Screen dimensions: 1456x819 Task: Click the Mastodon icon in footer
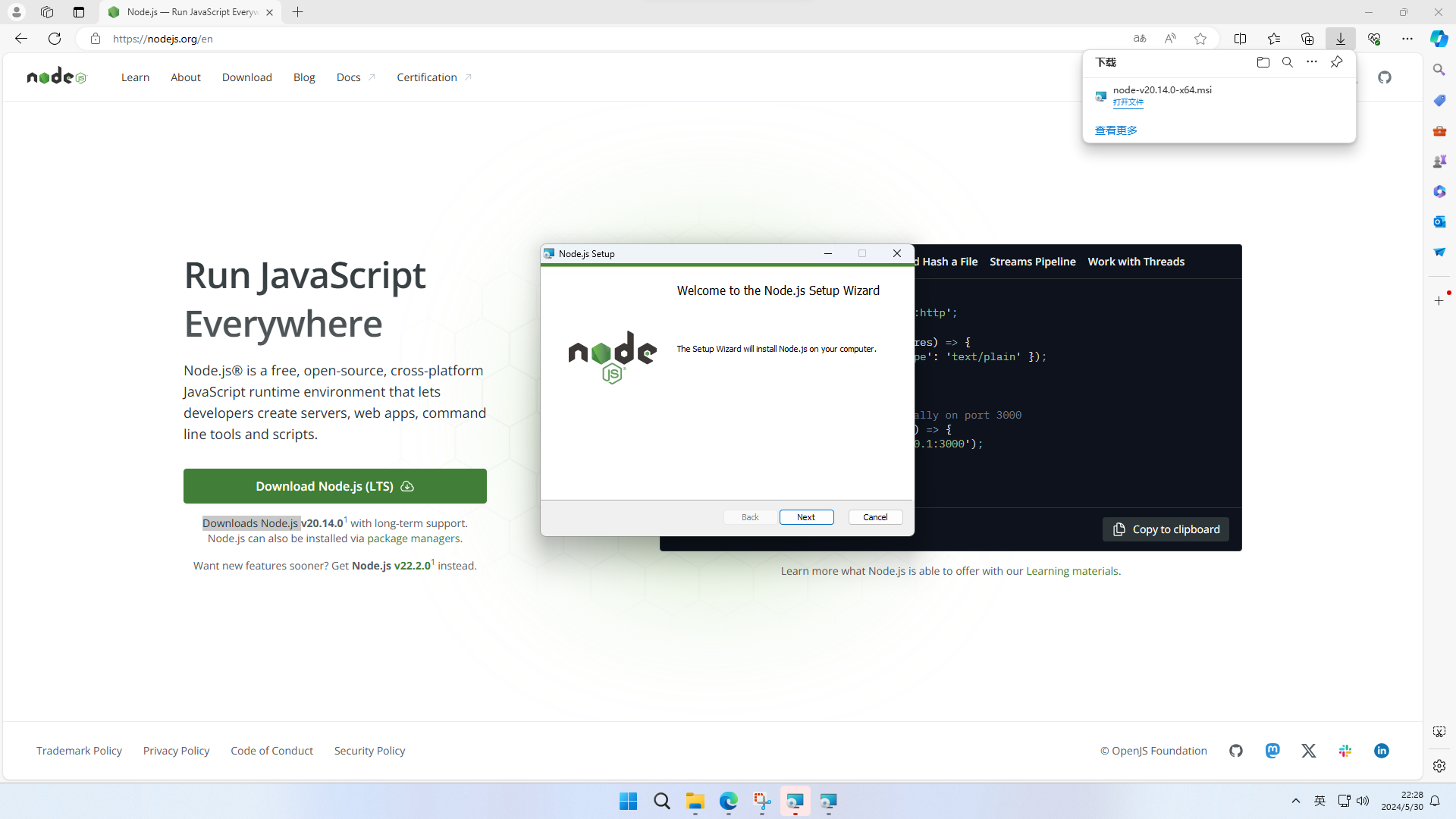point(1272,751)
